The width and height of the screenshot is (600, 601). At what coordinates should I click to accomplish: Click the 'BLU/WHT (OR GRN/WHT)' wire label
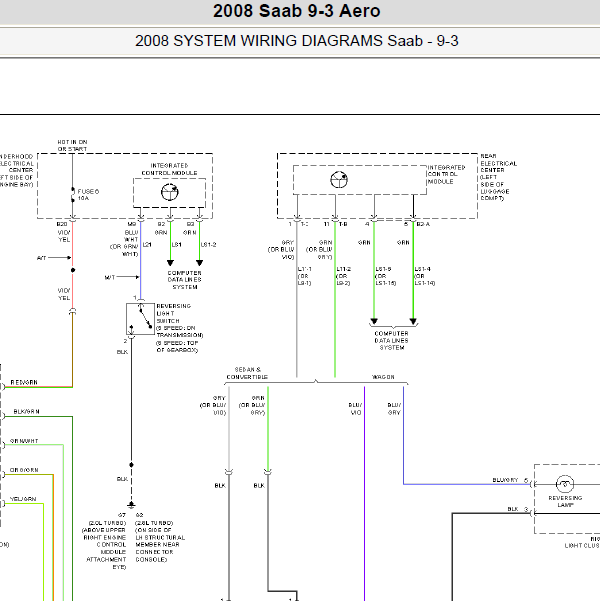[x=125, y=243]
